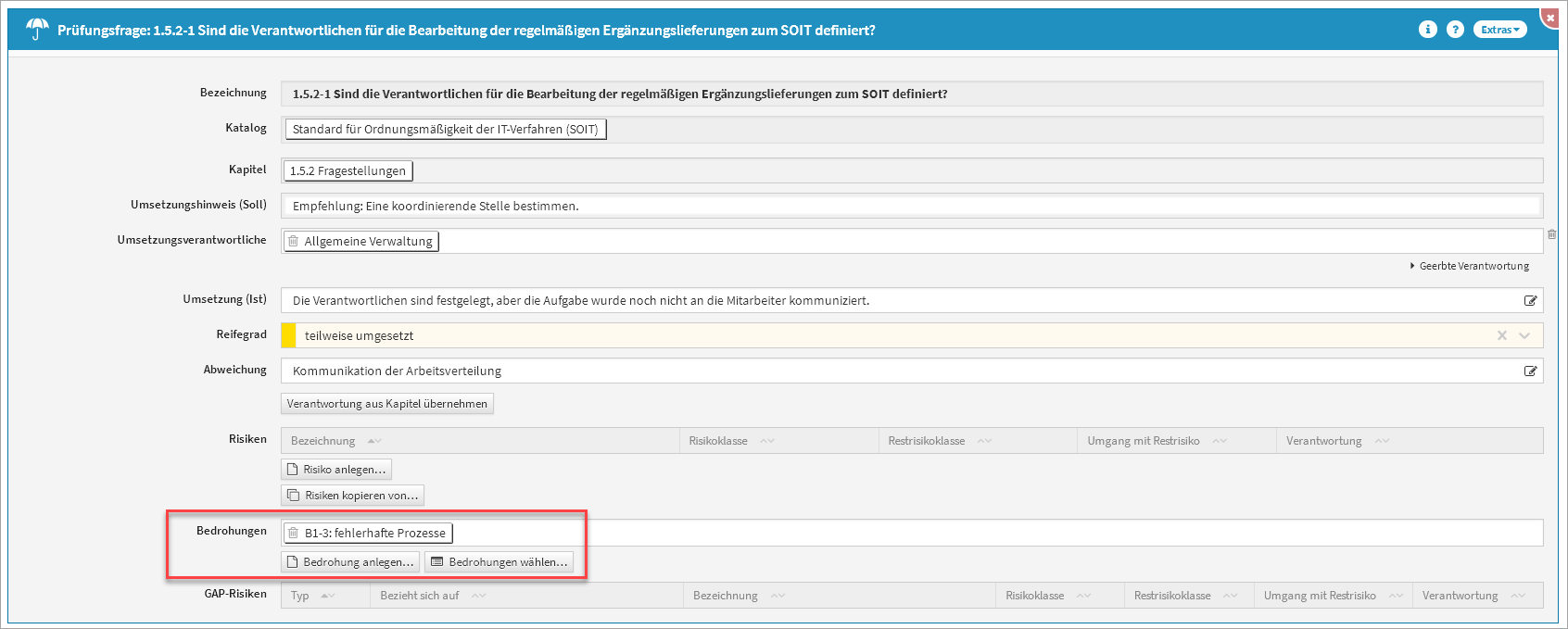Open Bedrohungen wählen dialog
The width and height of the screenshot is (1568, 629).
(499, 562)
